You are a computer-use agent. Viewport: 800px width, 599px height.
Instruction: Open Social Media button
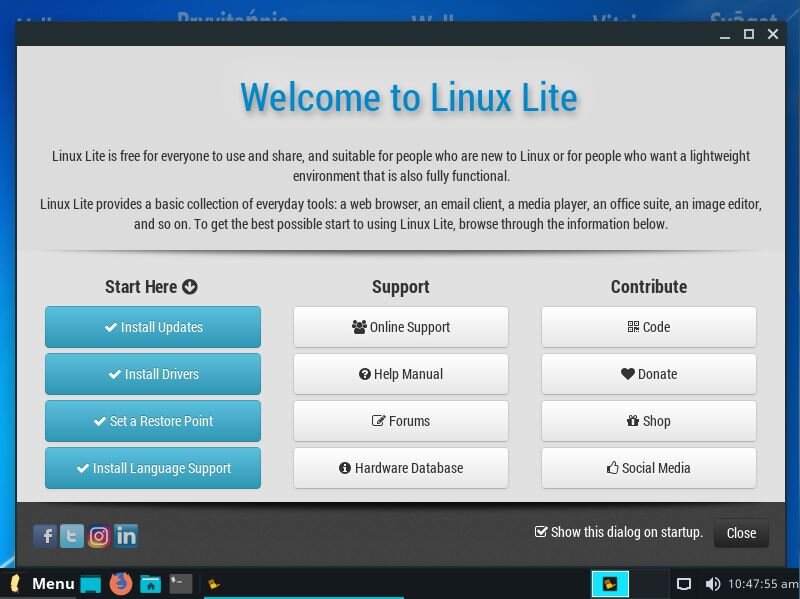coord(649,468)
